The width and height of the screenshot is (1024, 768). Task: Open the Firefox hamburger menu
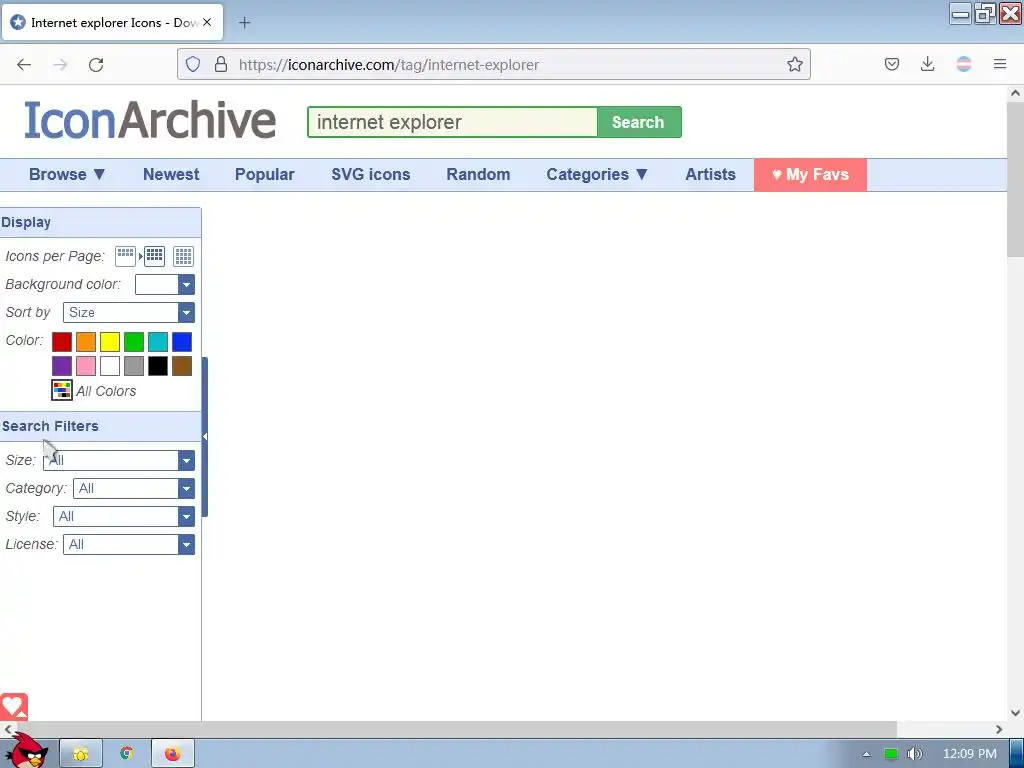[1000, 64]
